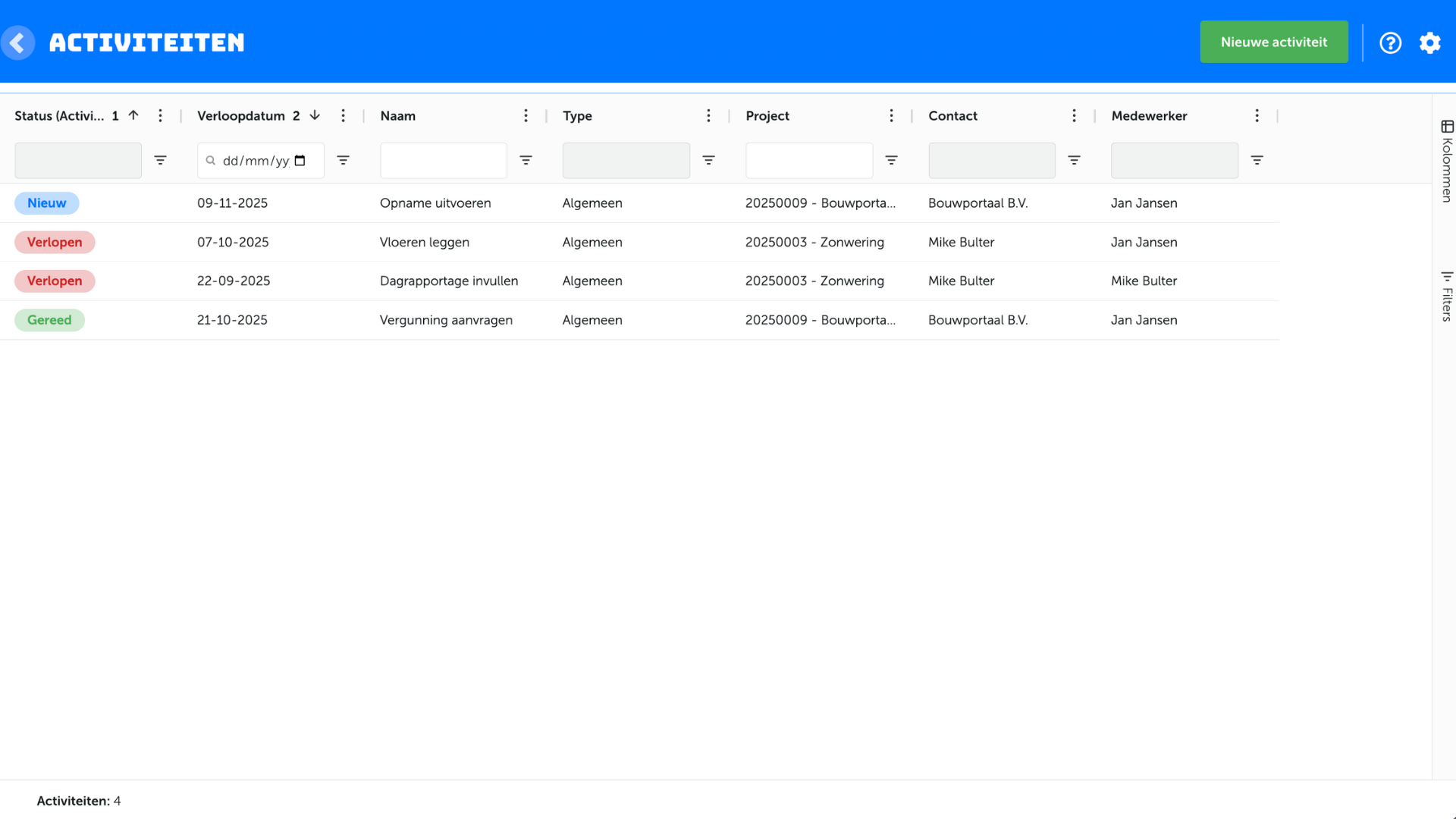Select the Vloeren leggen activity
This screenshot has height=819, width=1456.
425,242
